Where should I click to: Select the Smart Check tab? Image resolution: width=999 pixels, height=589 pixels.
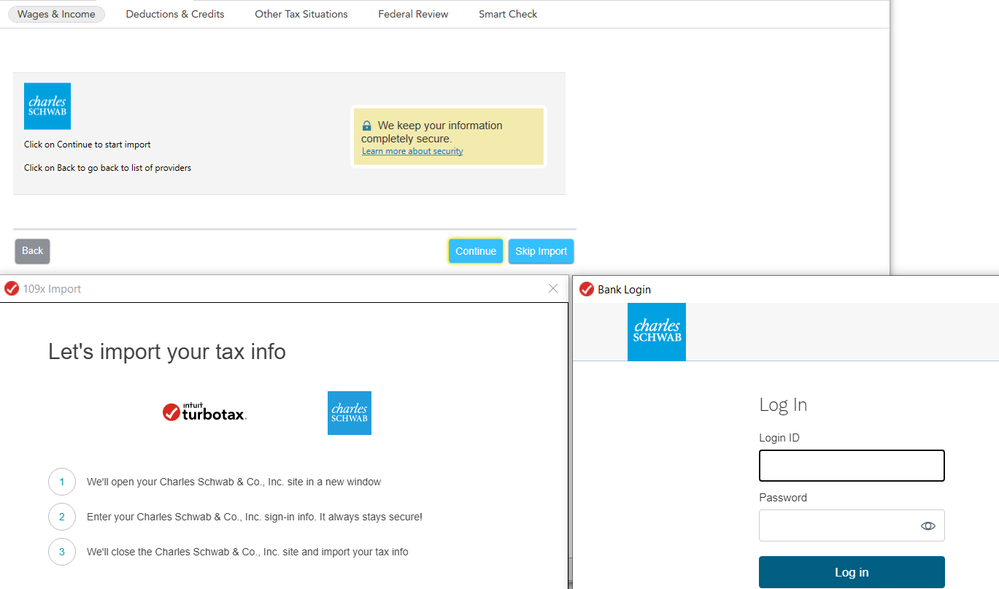[x=508, y=14]
